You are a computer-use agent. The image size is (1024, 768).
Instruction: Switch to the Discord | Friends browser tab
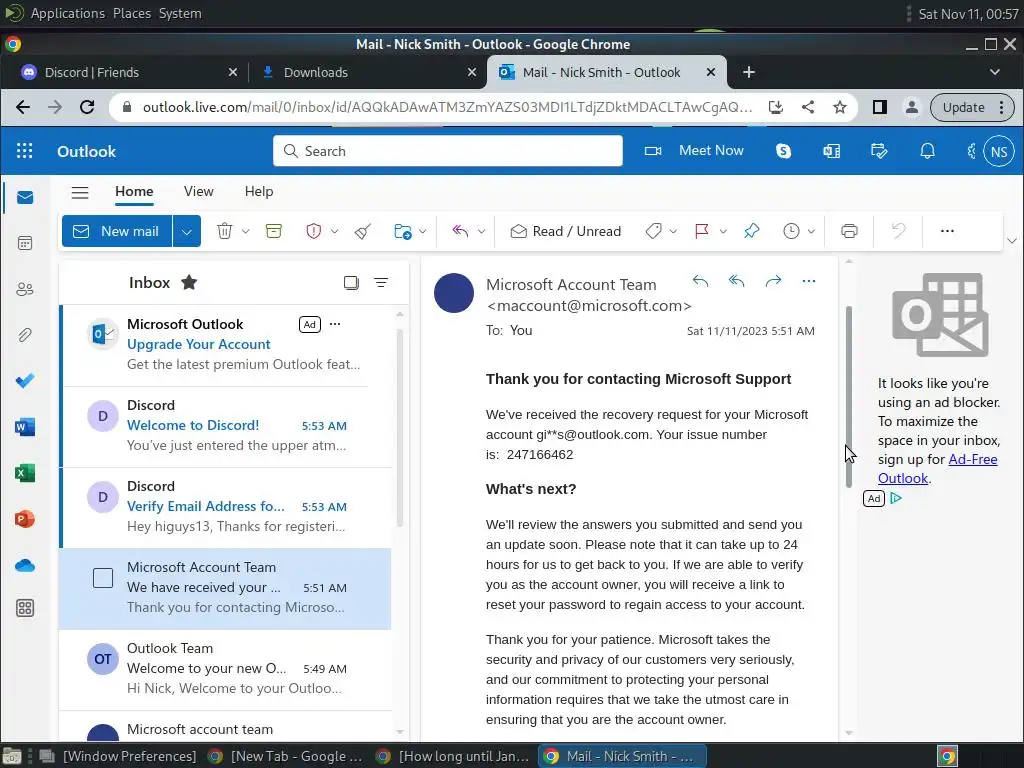coord(129,72)
